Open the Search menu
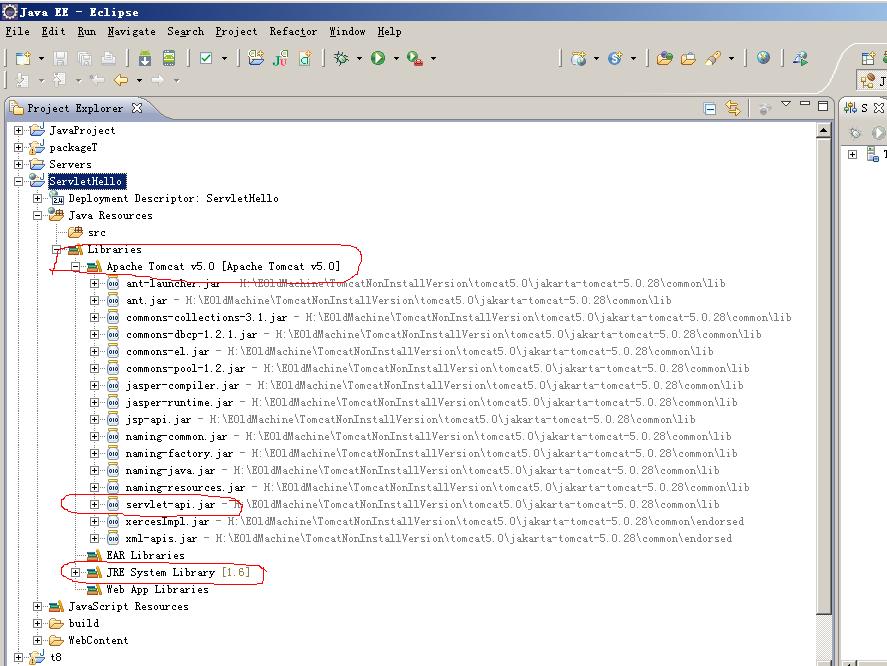The image size is (887, 666). pyautogui.click(x=185, y=32)
